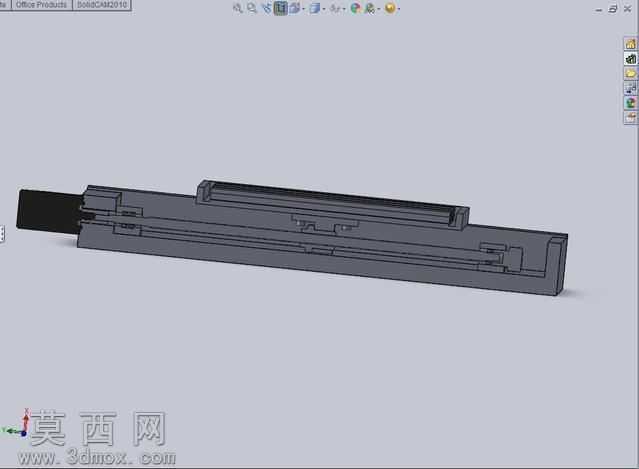Select the raised carriage atop the rail model

tap(332, 203)
